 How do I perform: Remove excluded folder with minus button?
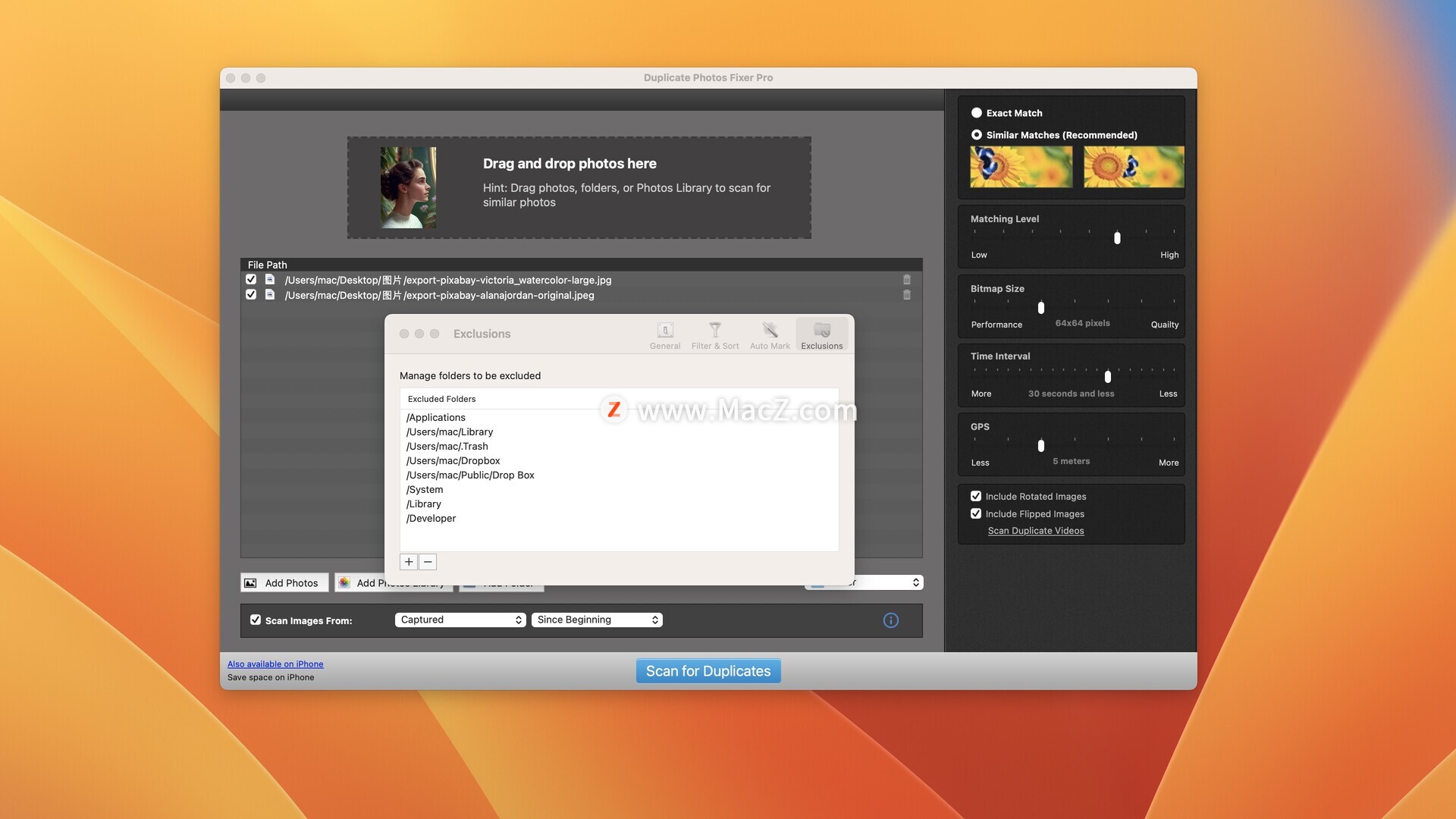428,562
